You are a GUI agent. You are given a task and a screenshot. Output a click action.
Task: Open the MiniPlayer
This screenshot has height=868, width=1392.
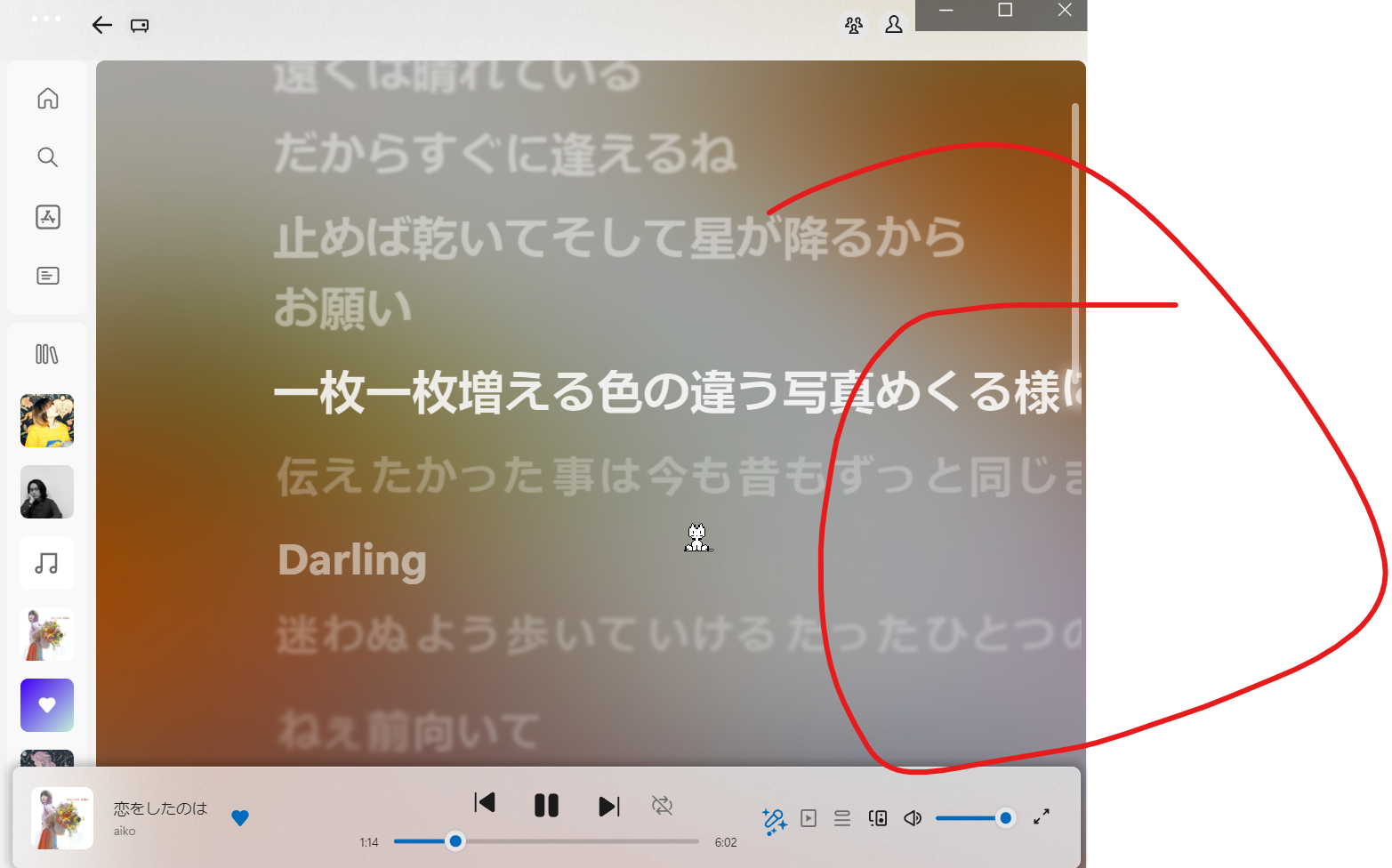809,818
